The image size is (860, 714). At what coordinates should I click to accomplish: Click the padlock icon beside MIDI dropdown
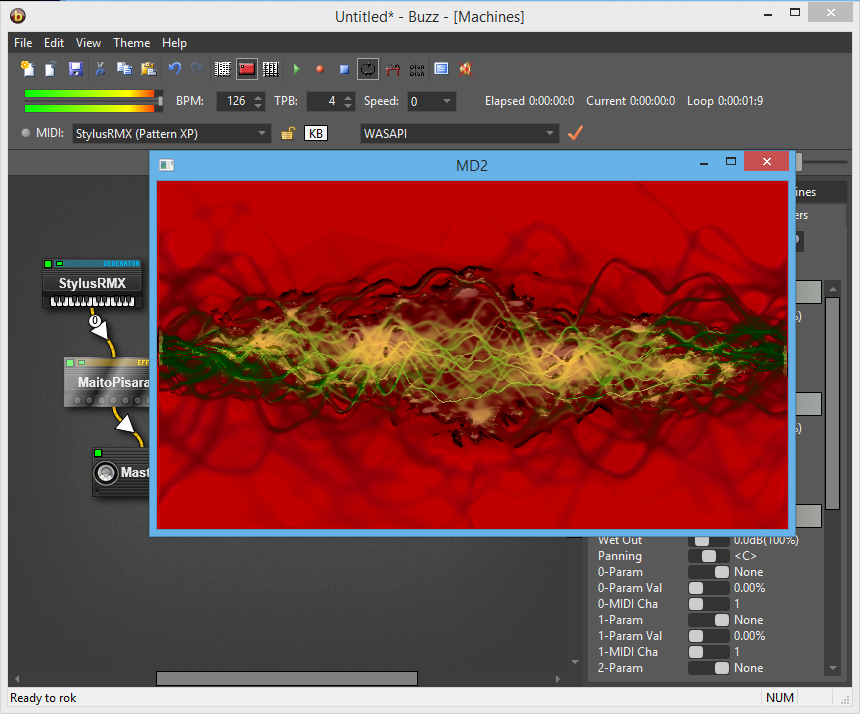288,133
